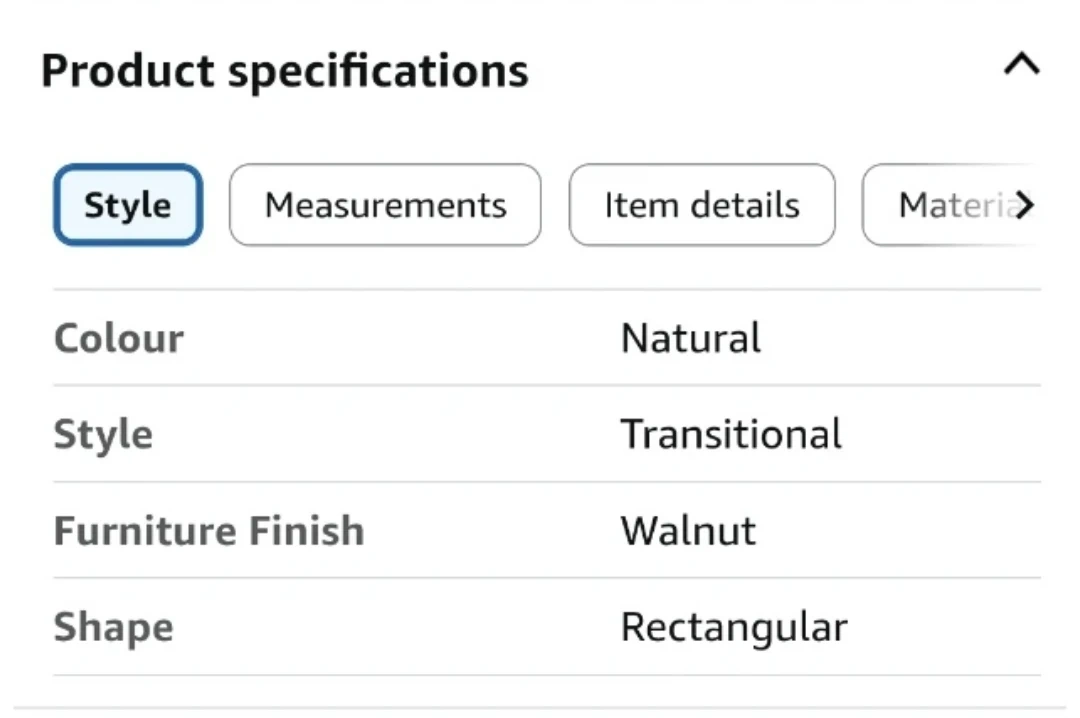This screenshot has width=1080, height=718.
Task: Click the Colour attribute label
Action: coord(118,338)
